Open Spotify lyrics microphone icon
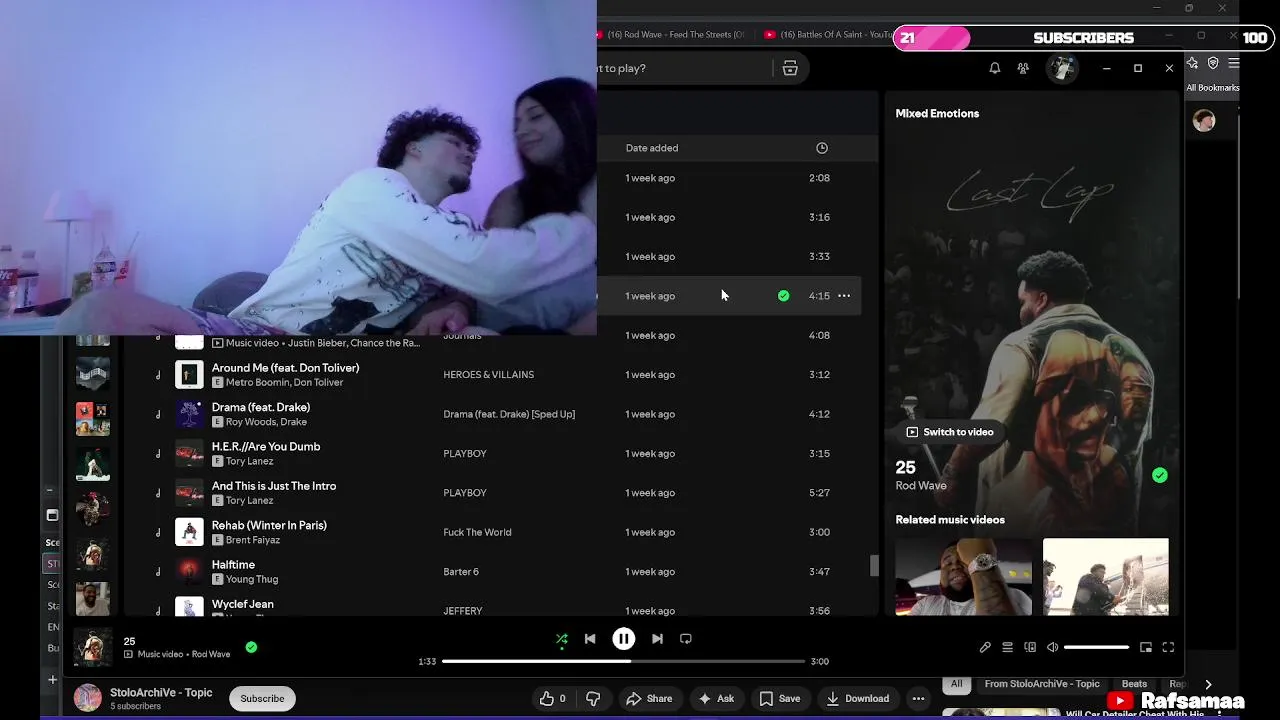1280x720 pixels. pyautogui.click(x=985, y=648)
